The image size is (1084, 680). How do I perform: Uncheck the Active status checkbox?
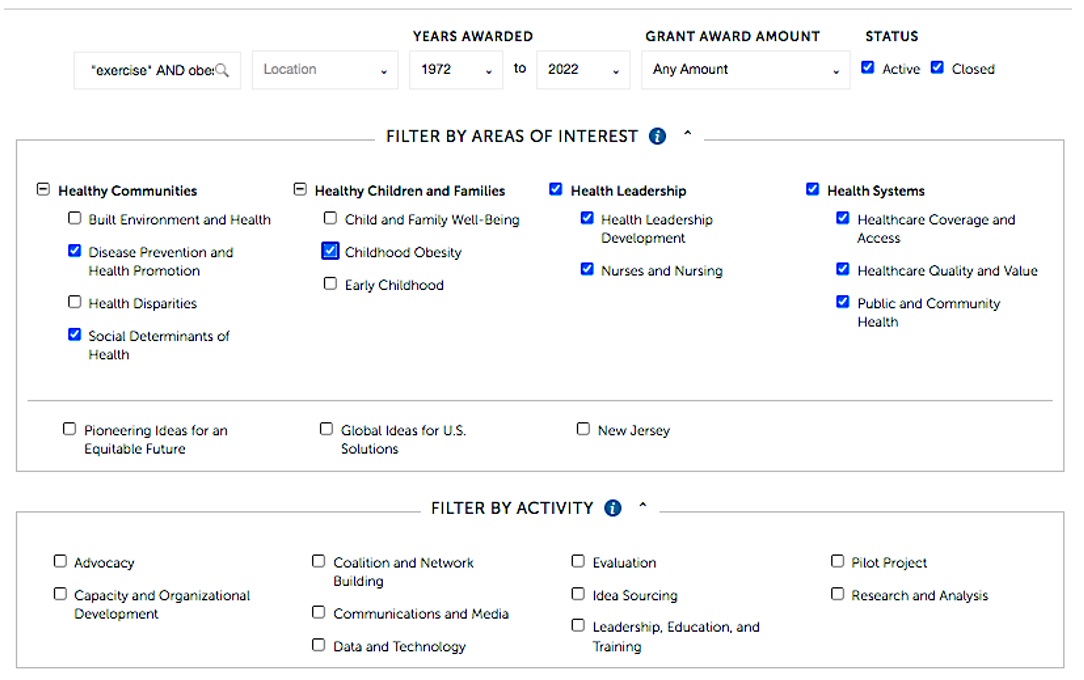[x=868, y=68]
